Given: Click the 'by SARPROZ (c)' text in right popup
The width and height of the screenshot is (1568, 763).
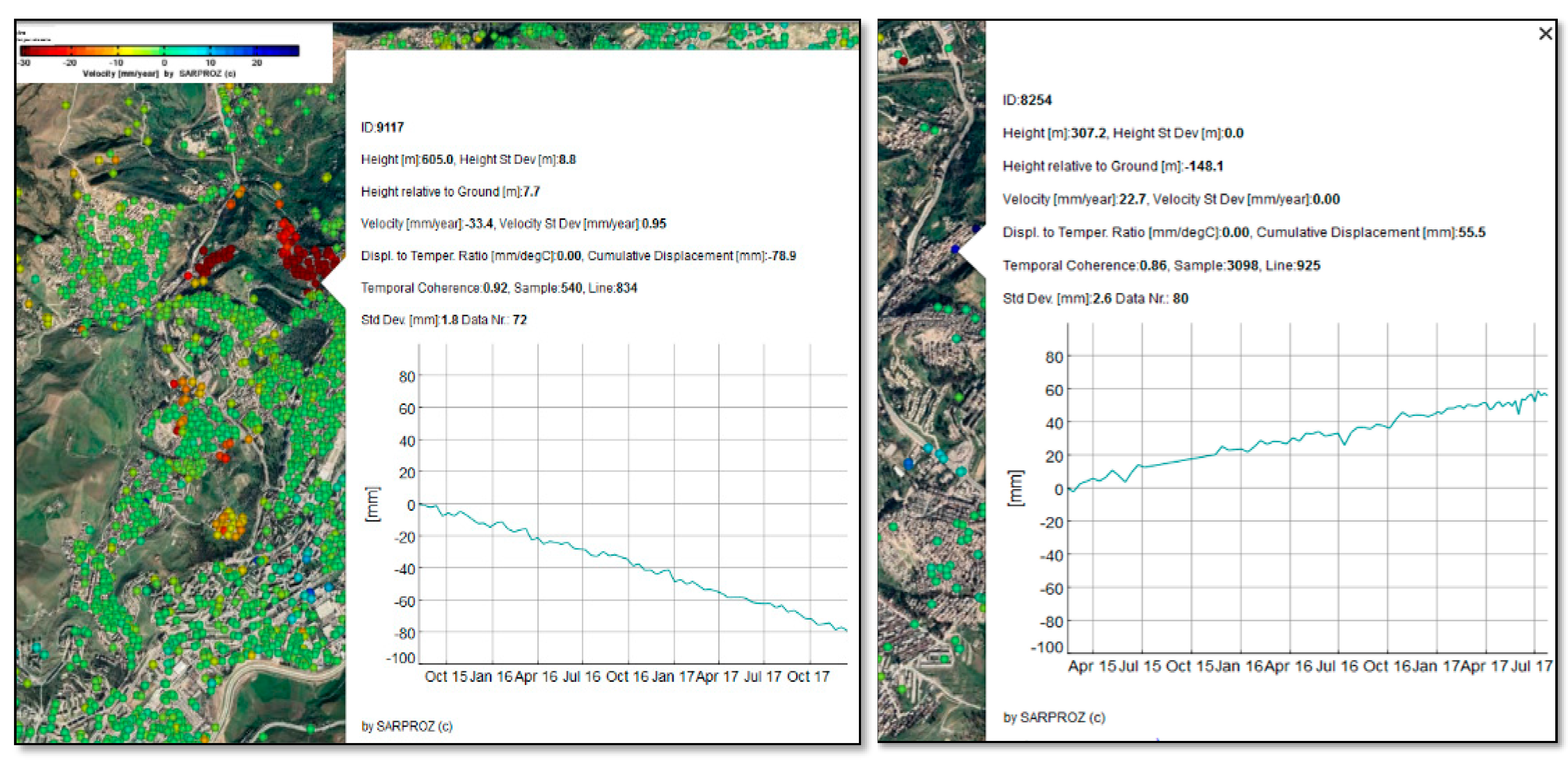Looking at the screenshot, I should click(x=1054, y=717).
